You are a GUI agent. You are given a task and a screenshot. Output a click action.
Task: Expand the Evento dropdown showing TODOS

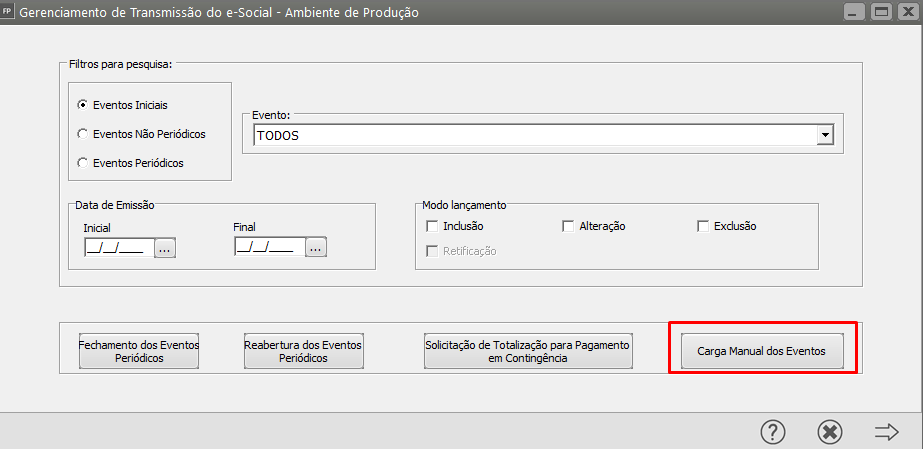tap(825, 135)
